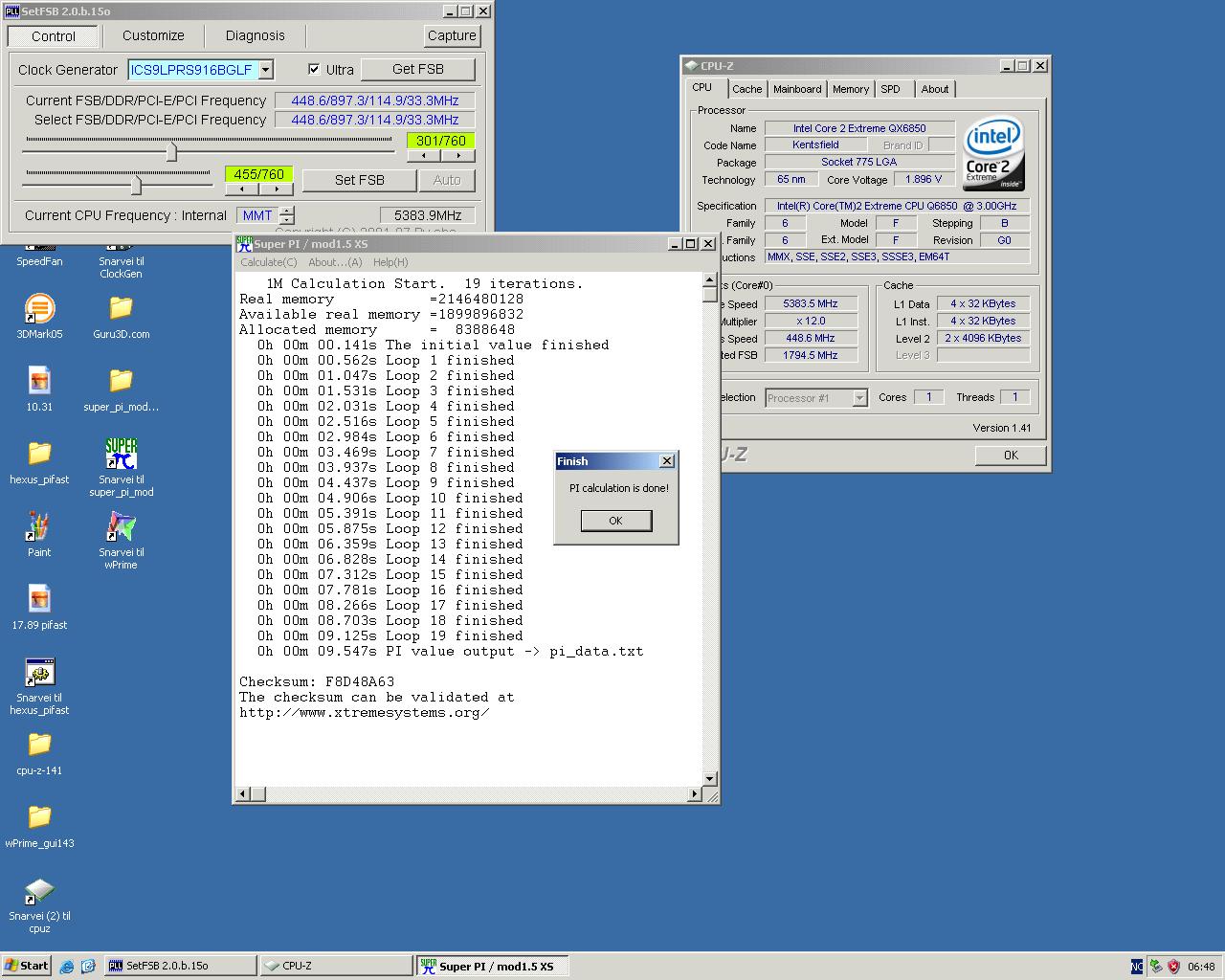Open the Mainboard tab in CPU-Z

(797, 89)
